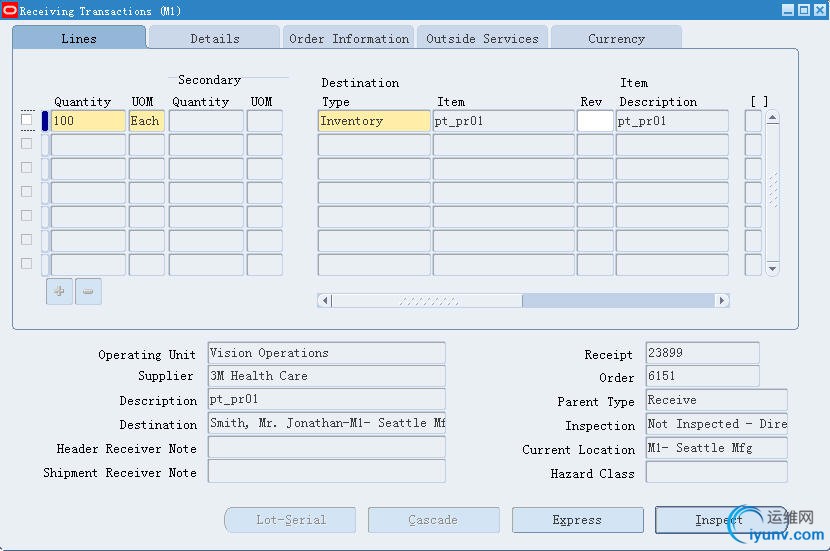
Task: Click the horizontal scrollbar thumb
Action: (x=427, y=301)
